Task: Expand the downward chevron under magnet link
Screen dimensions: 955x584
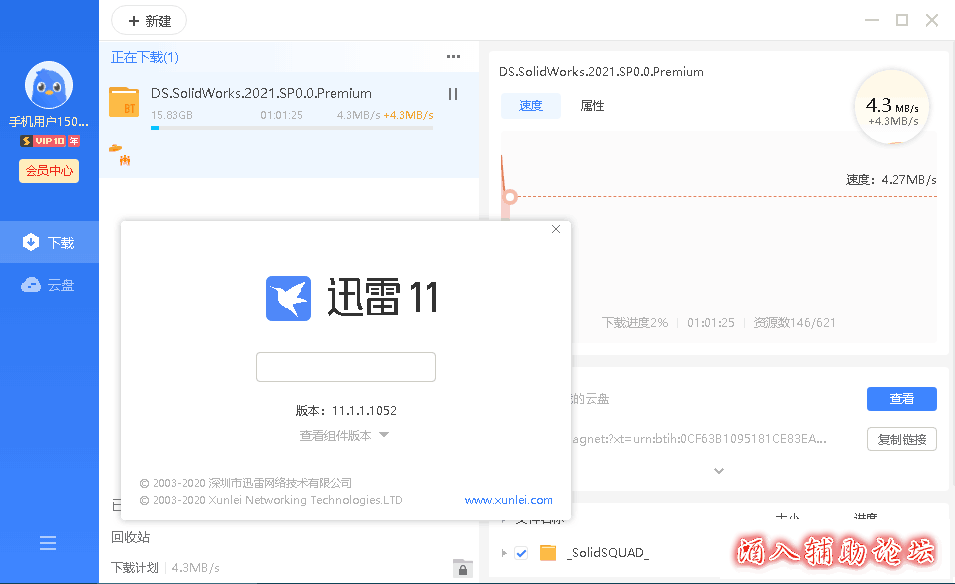Action: (x=718, y=470)
